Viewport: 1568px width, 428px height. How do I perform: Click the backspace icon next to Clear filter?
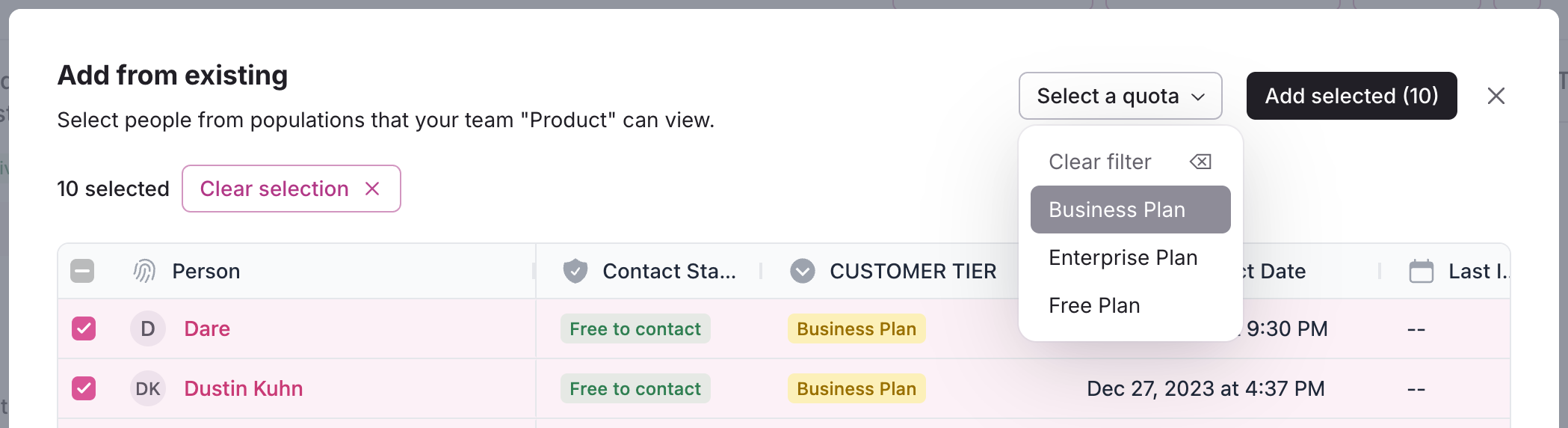click(x=1200, y=162)
